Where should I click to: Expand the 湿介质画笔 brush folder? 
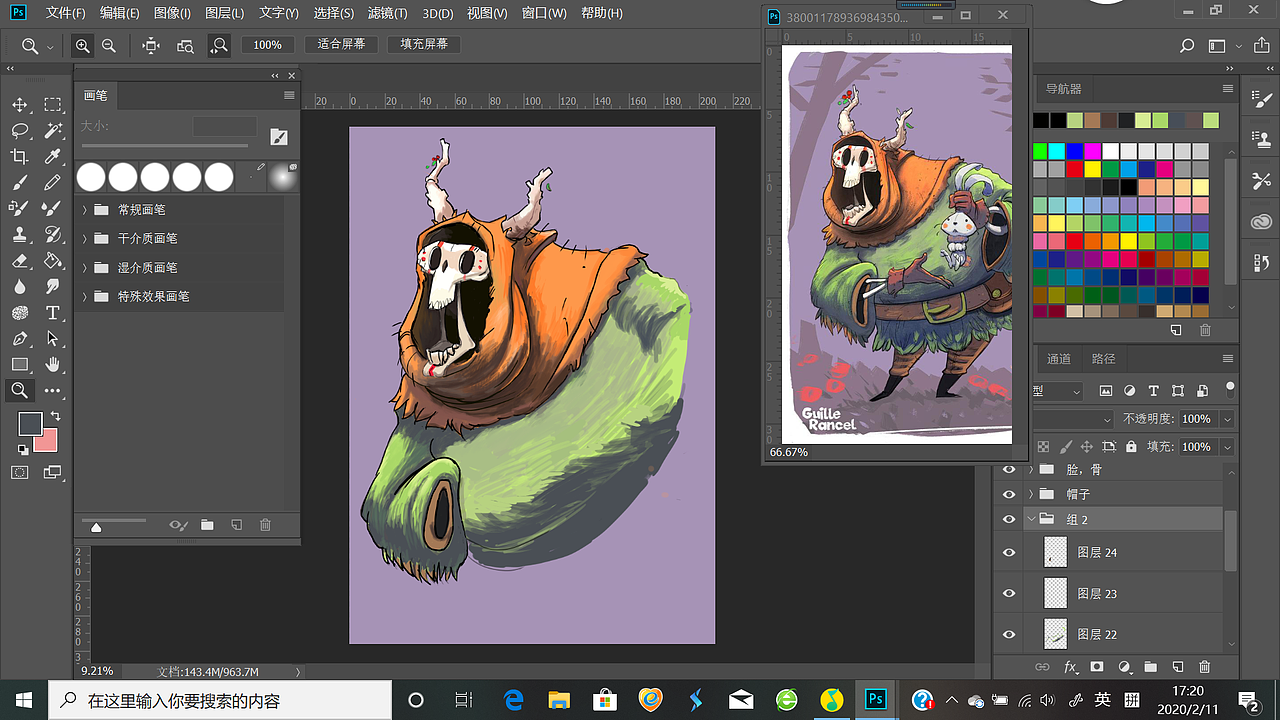[x=84, y=268]
